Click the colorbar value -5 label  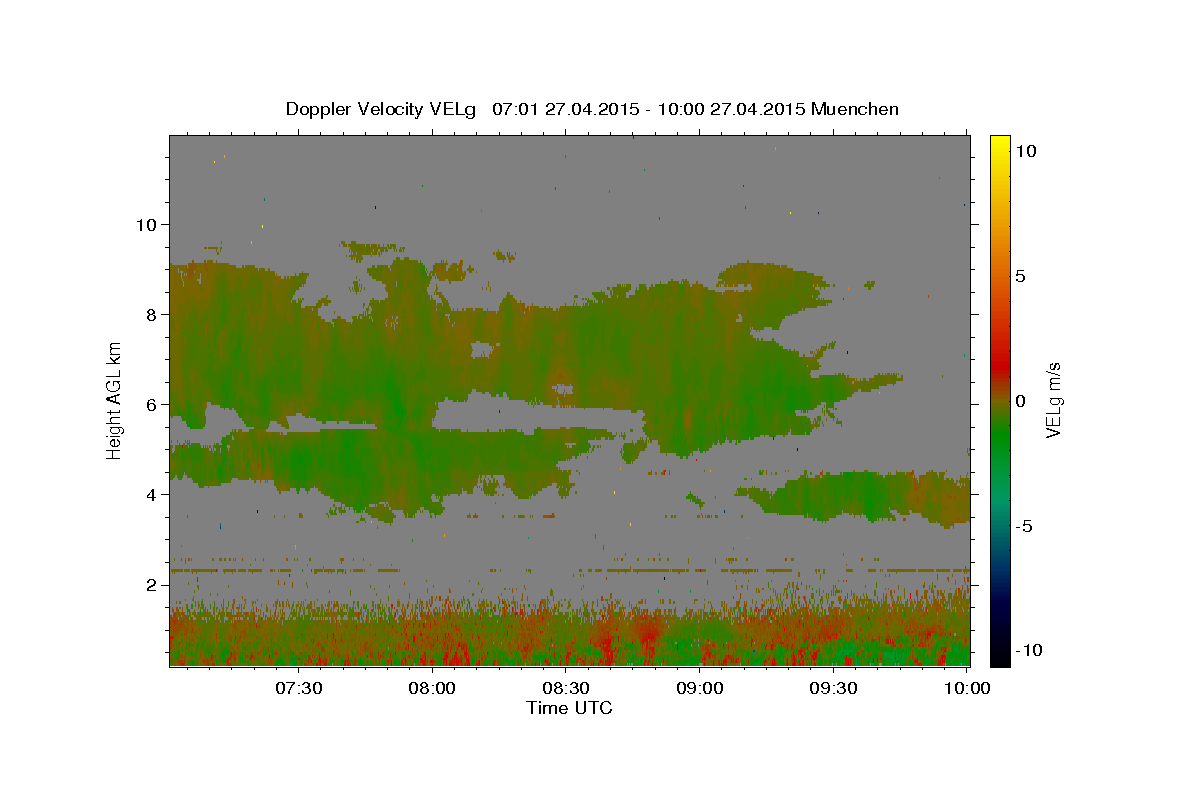tap(1024, 526)
